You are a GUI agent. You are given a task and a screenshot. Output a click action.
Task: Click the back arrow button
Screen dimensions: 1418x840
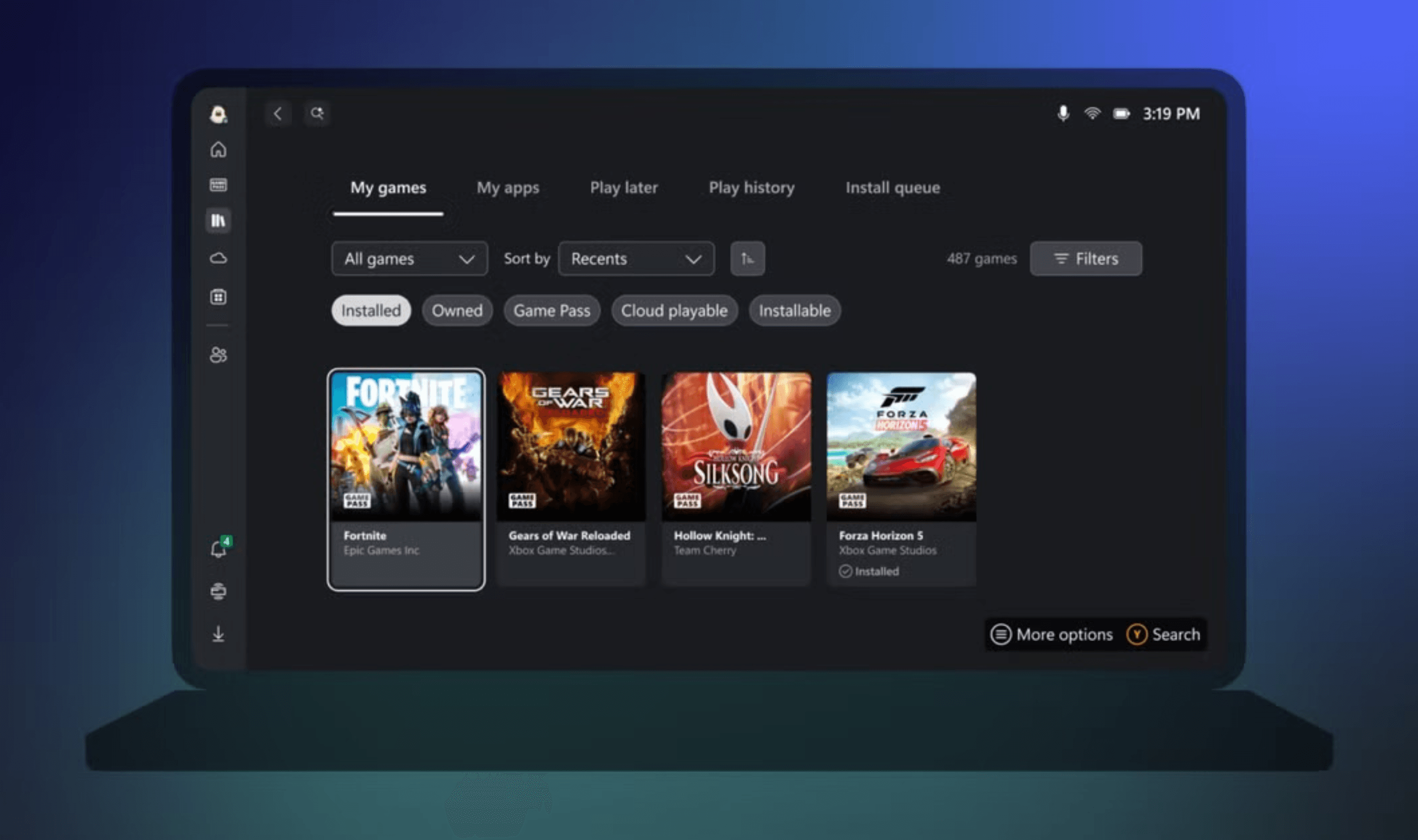(277, 114)
